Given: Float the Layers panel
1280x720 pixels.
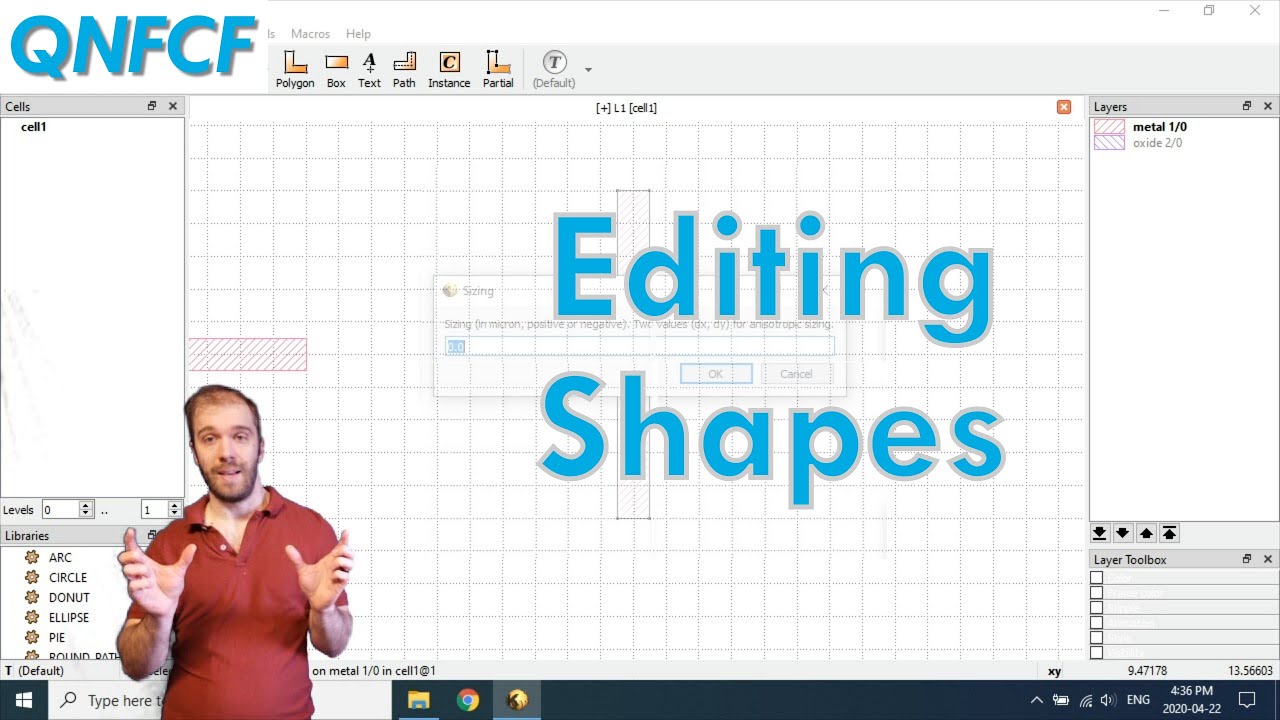Looking at the screenshot, I should pyautogui.click(x=1247, y=106).
